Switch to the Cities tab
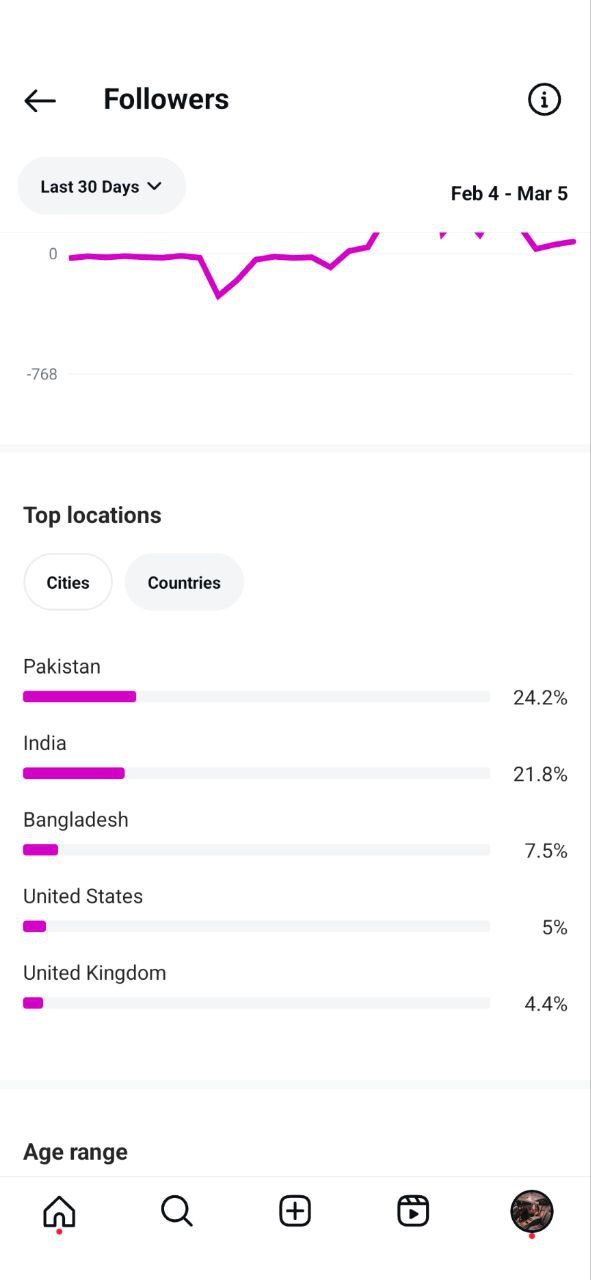This screenshot has width=591, height=1280. click(68, 582)
